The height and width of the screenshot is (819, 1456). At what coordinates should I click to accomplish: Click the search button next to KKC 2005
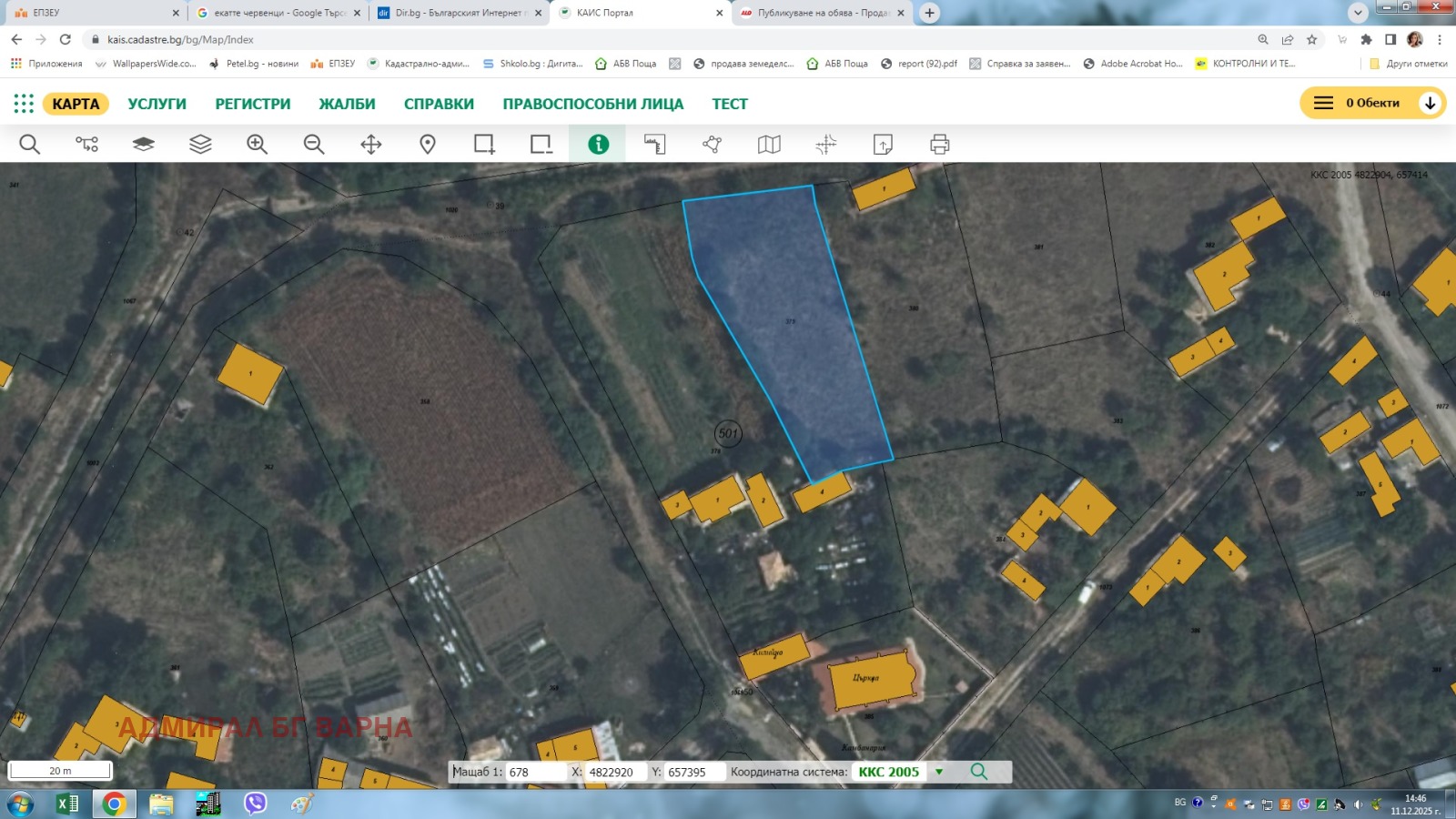click(x=979, y=771)
